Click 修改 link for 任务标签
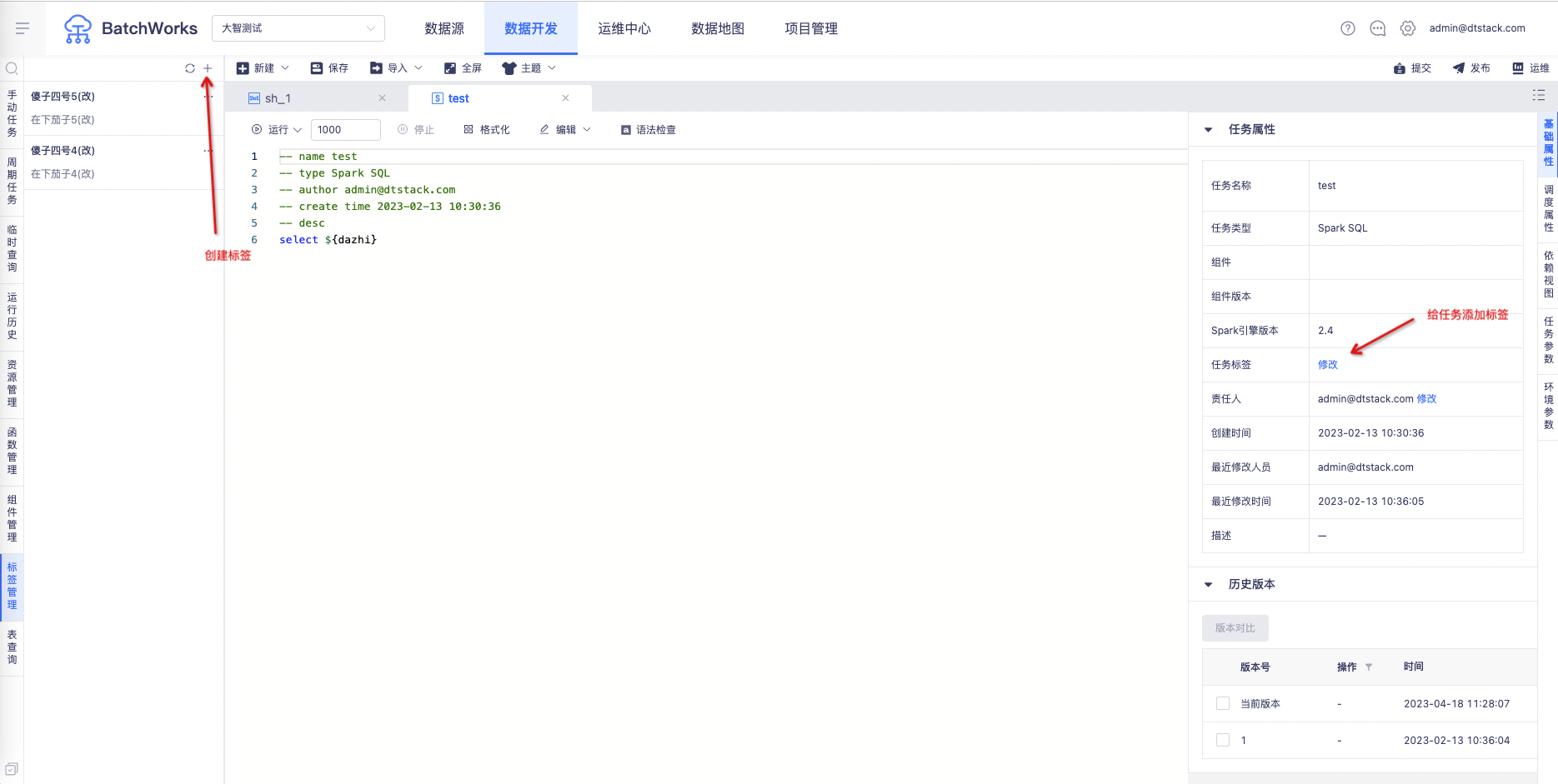The width and height of the screenshot is (1558, 784). click(x=1327, y=365)
